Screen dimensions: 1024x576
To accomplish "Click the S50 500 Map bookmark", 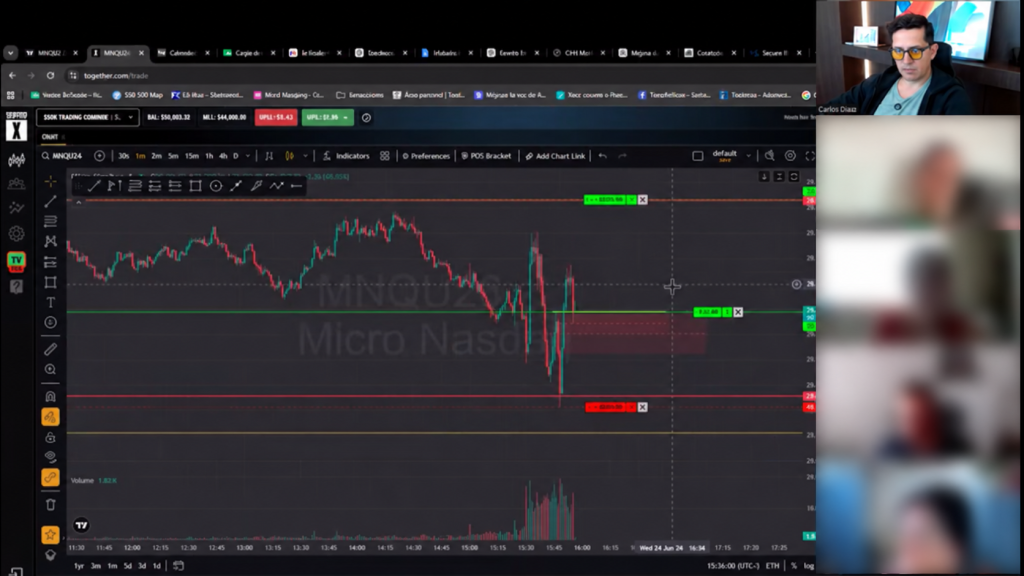I will coord(137,95).
